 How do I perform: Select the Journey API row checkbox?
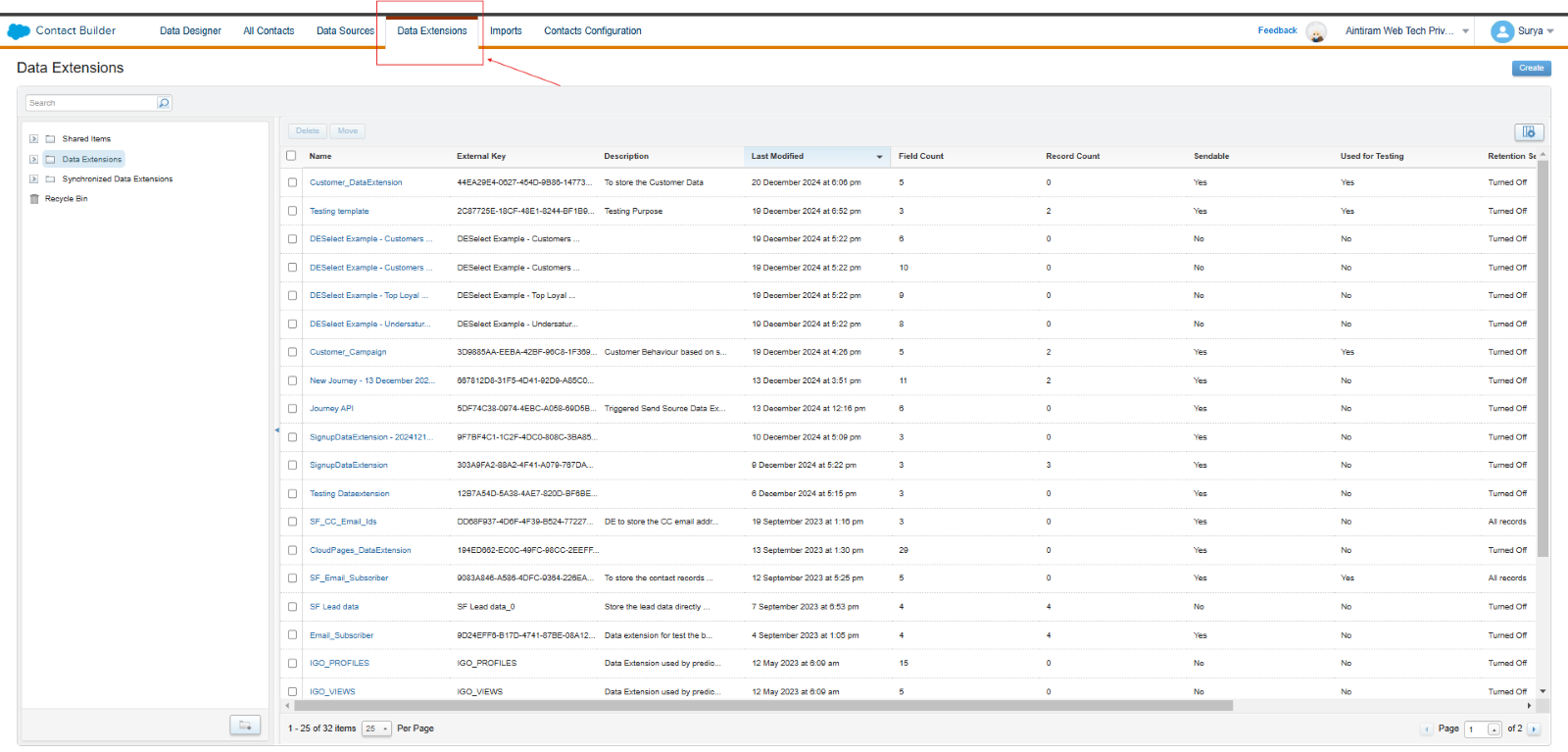point(292,409)
